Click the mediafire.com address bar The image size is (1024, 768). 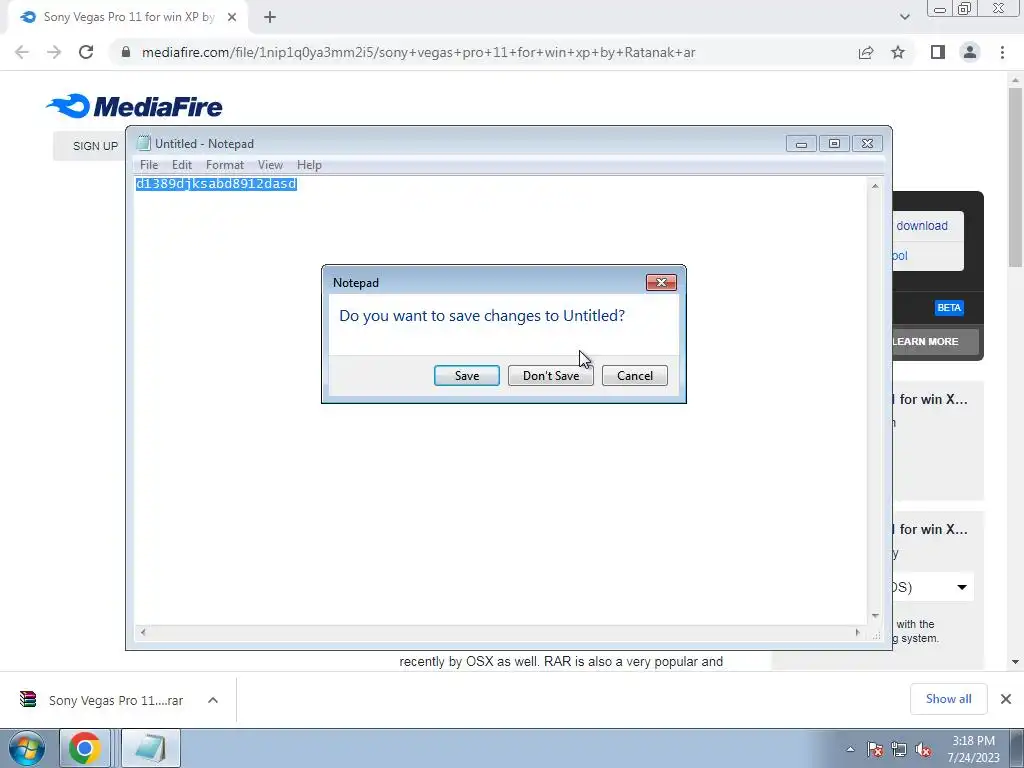pos(418,52)
